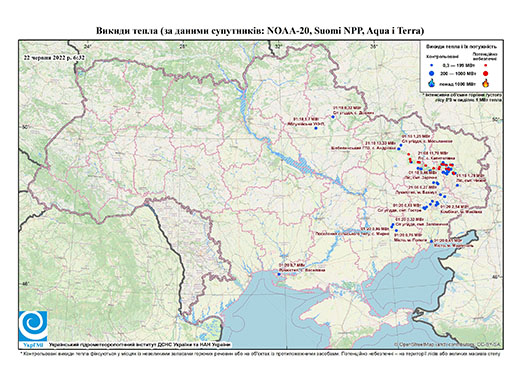Select the large red circle legend symbol
This screenshot has height=368, width=520.
486,73
